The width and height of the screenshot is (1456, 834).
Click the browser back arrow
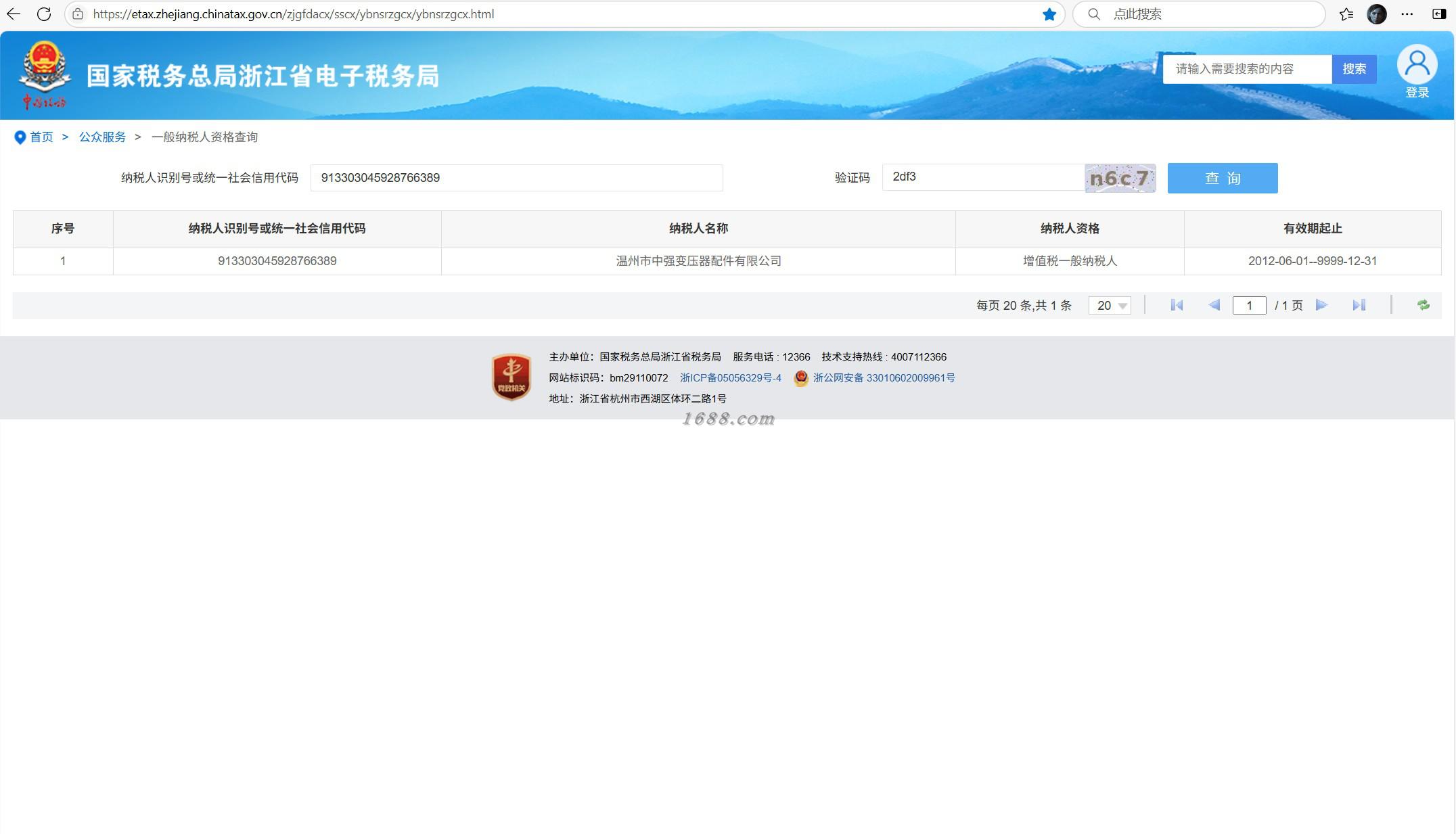(14, 14)
